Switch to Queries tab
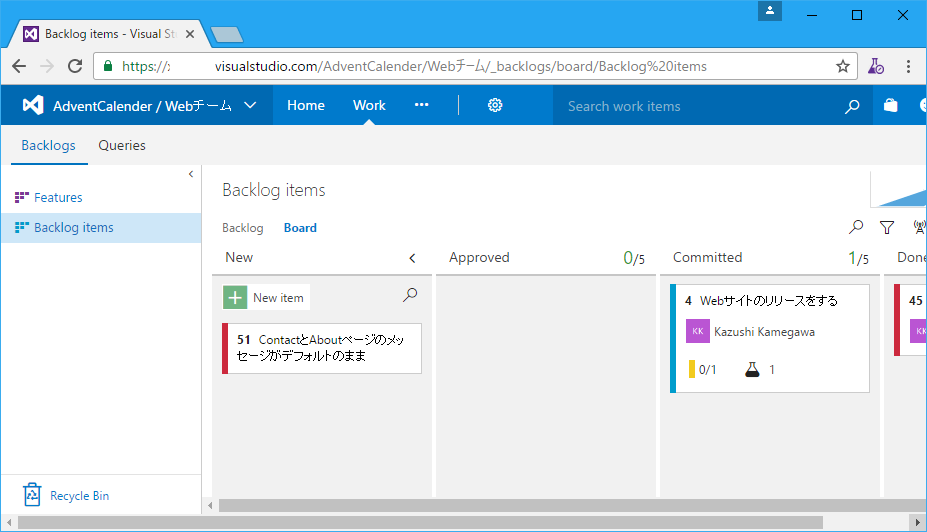This screenshot has width=927, height=532. 122,145
